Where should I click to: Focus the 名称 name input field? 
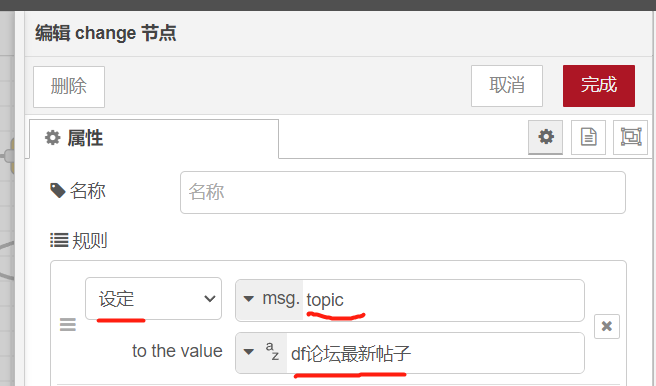click(x=403, y=192)
